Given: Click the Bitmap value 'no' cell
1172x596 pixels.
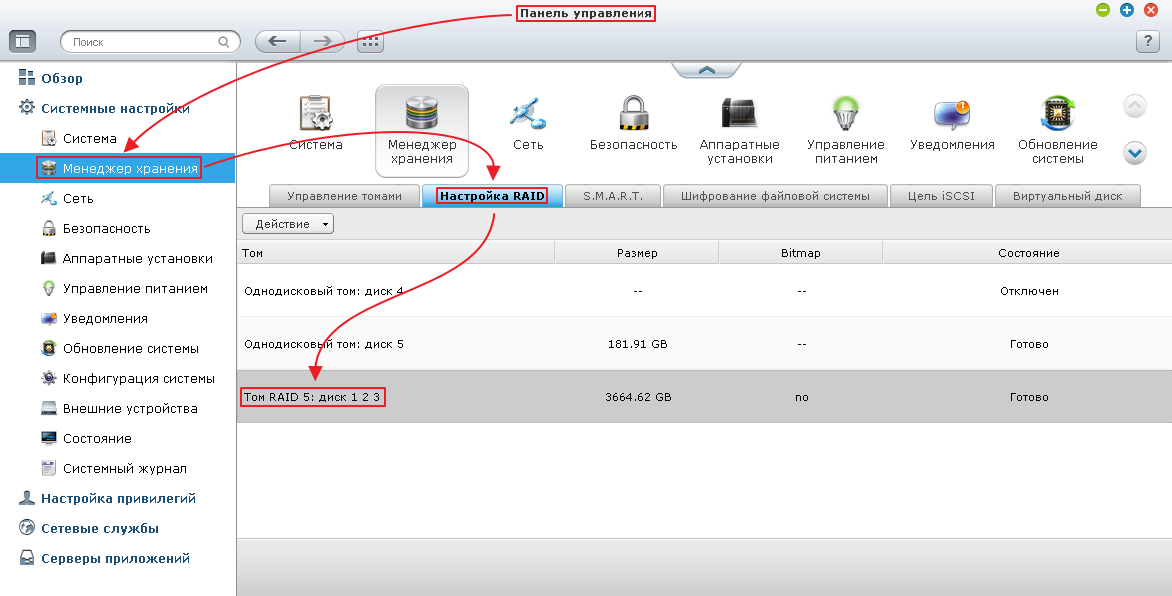Looking at the screenshot, I should (x=801, y=397).
